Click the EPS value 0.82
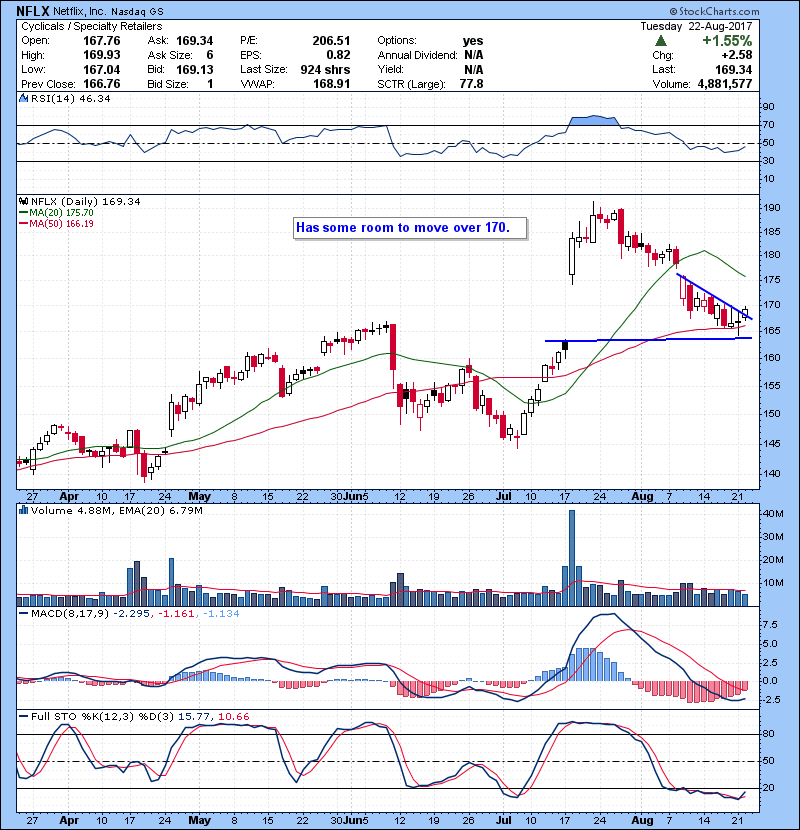800x830 pixels. point(338,55)
